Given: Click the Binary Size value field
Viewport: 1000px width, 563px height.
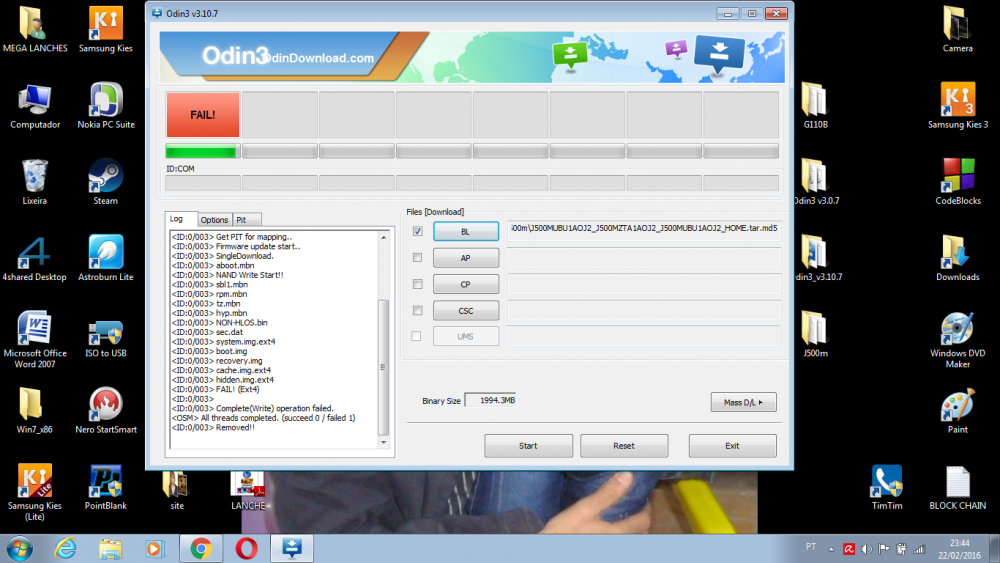Looking at the screenshot, I should tap(490, 400).
